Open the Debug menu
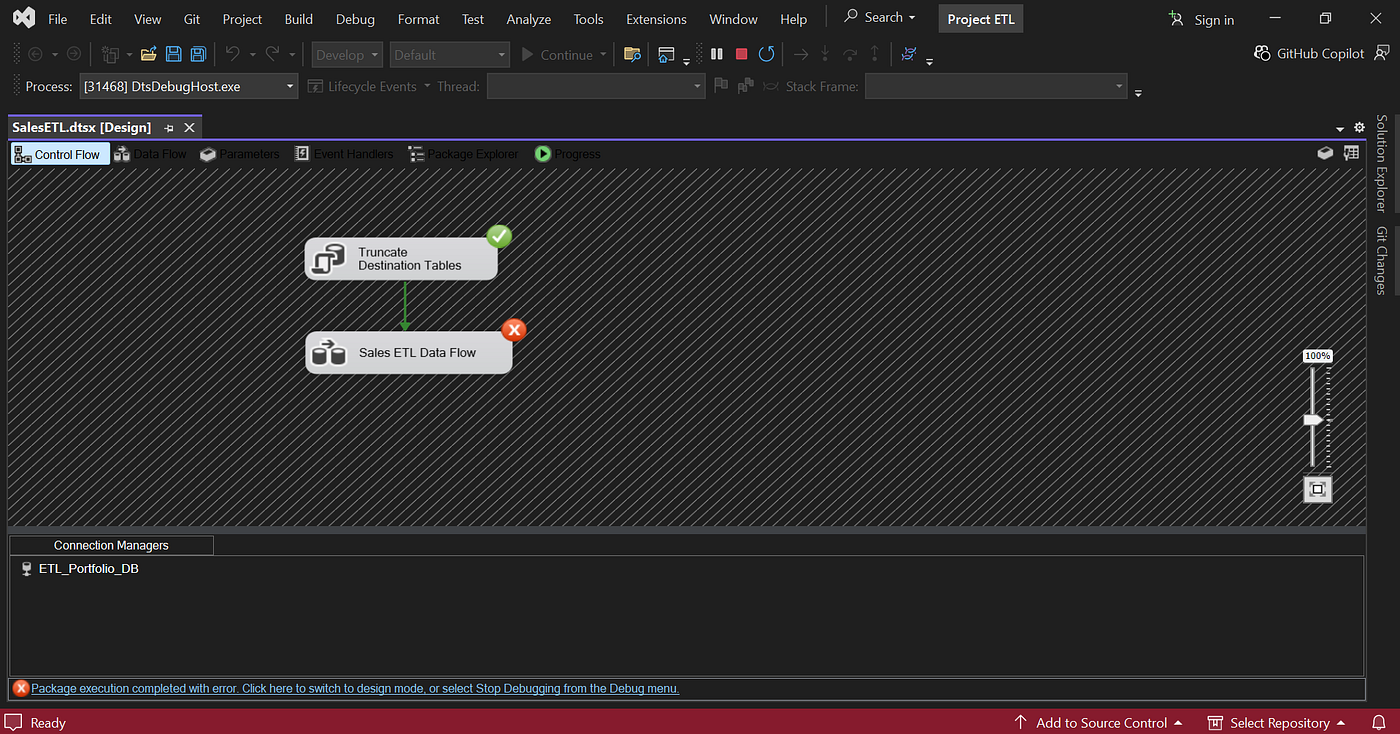The height and width of the screenshot is (734, 1400). coord(355,19)
